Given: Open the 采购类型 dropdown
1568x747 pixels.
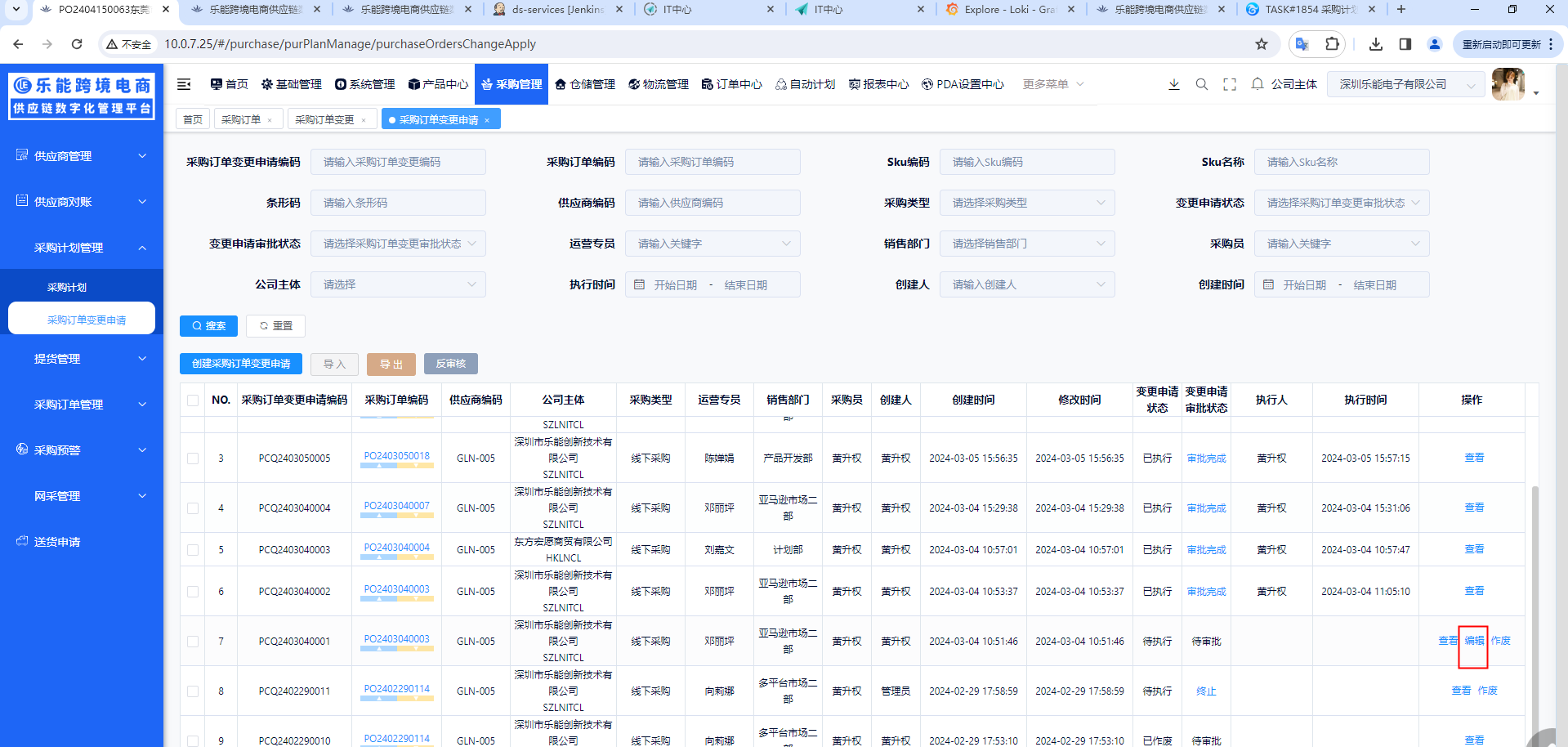Looking at the screenshot, I should (1026, 202).
